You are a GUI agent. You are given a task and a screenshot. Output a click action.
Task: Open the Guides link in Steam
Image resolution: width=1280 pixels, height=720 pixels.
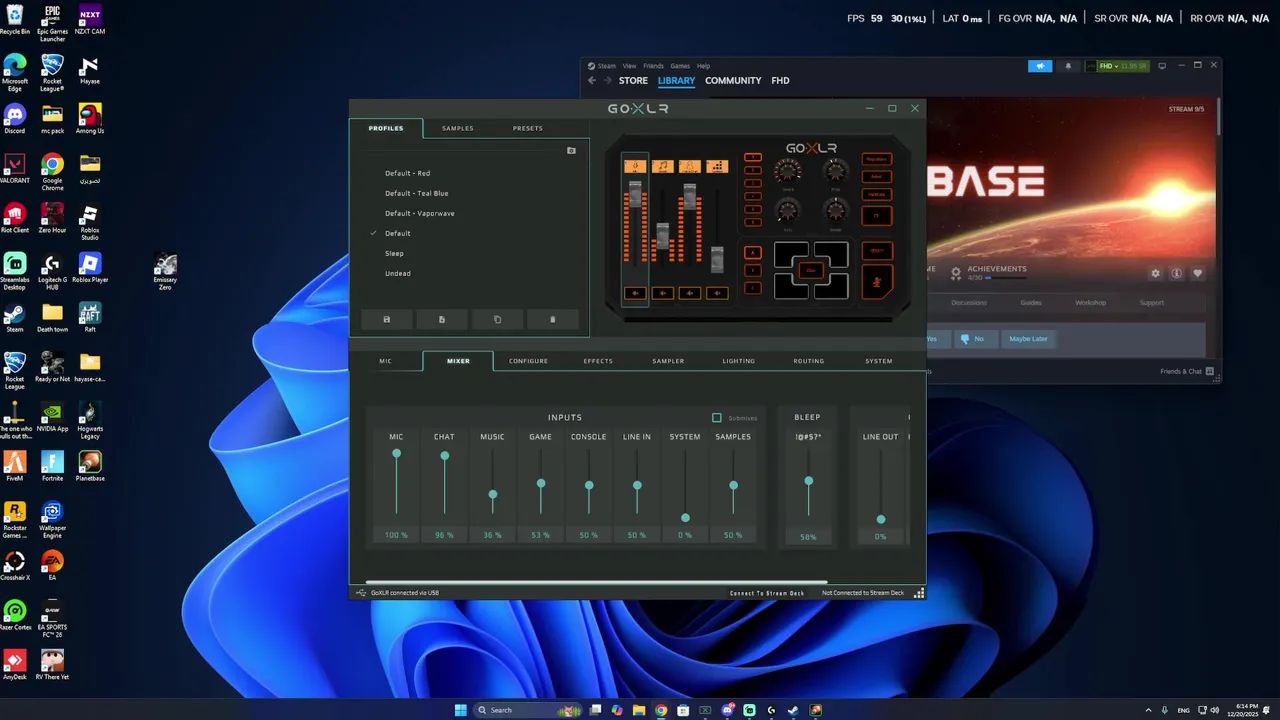(1030, 303)
